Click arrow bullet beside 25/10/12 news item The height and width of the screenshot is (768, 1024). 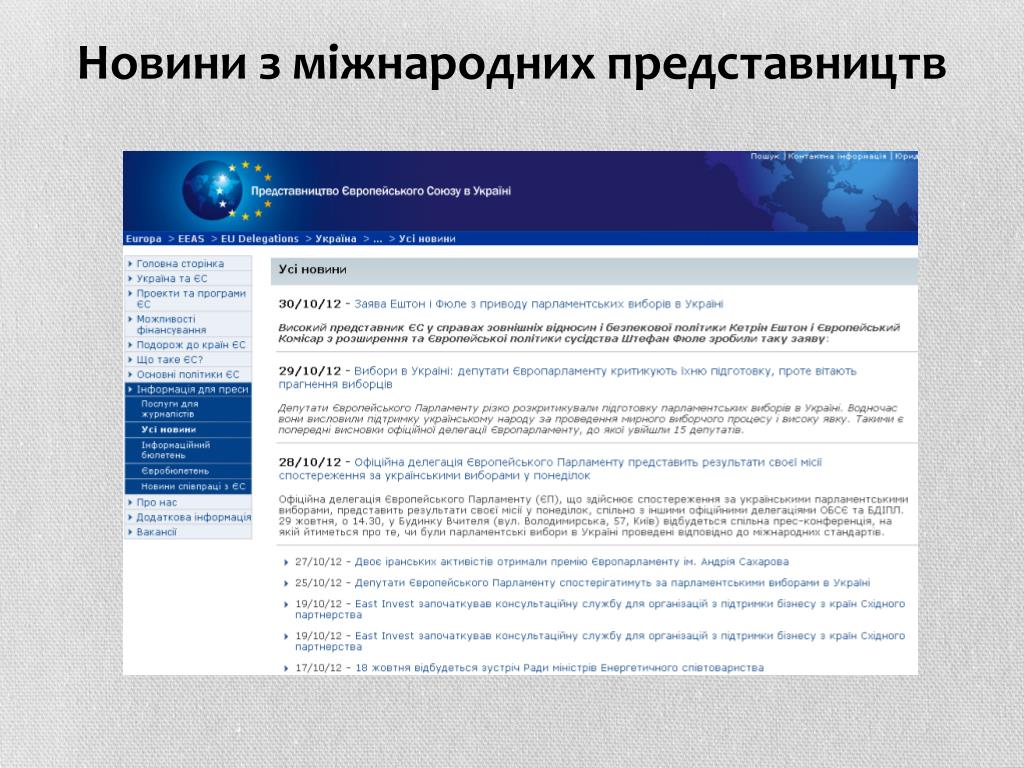pos(286,584)
